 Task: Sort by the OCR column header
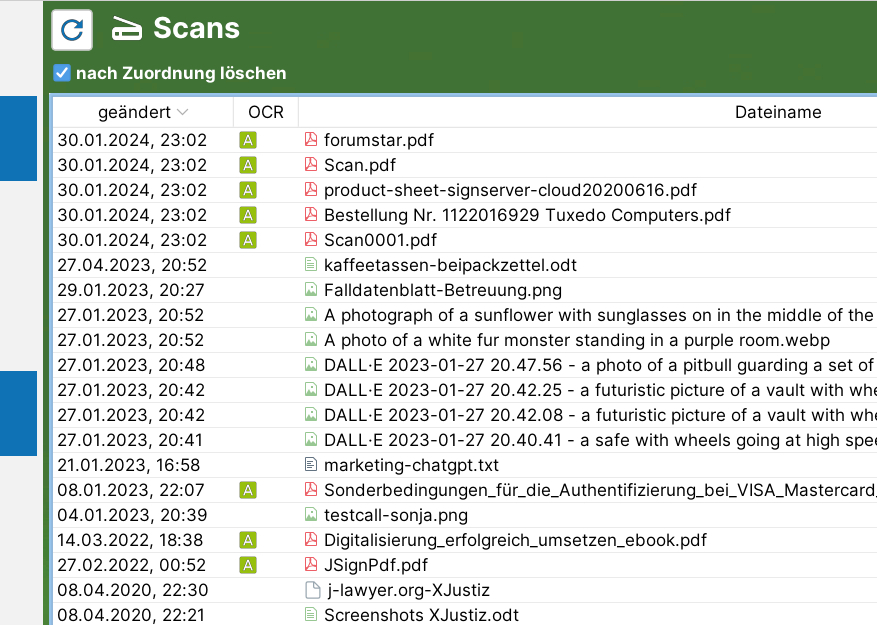266,112
